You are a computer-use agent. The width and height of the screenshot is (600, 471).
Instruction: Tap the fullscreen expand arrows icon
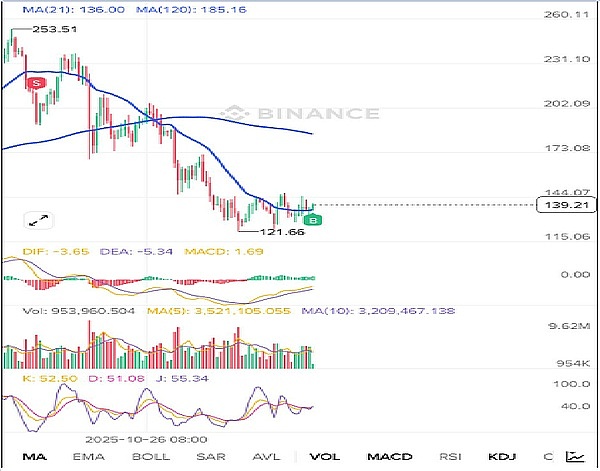pyautogui.click(x=39, y=219)
